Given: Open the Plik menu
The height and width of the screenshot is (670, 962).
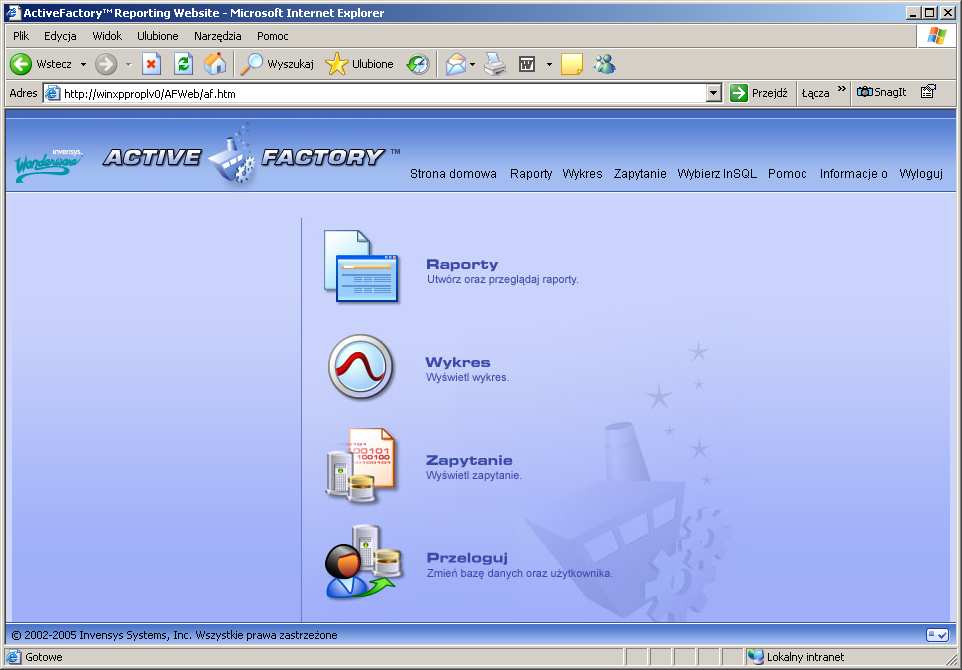Looking at the screenshot, I should (21, 36).
